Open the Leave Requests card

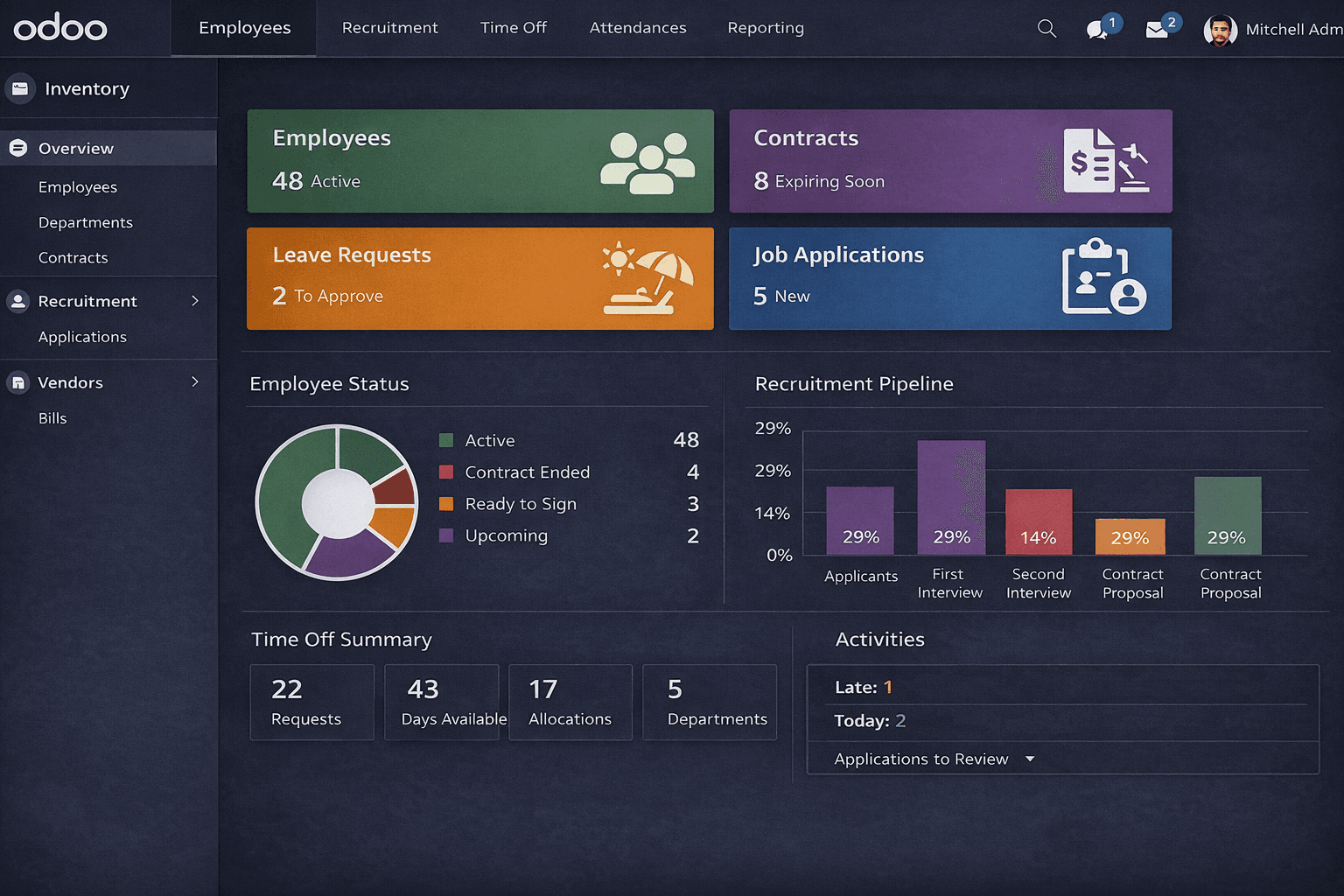click(479, 278)
